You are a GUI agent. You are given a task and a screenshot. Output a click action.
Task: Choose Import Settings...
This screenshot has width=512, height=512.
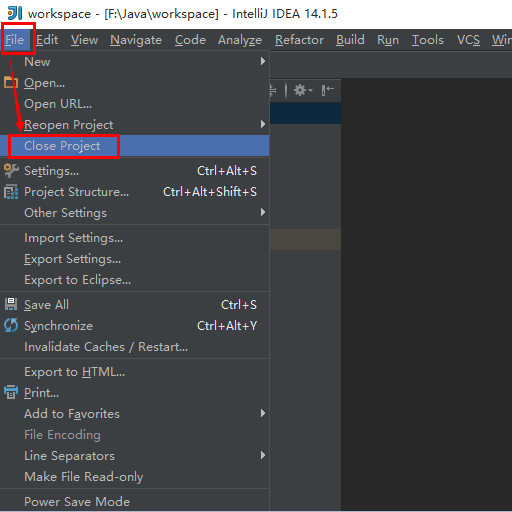[135, 238]
